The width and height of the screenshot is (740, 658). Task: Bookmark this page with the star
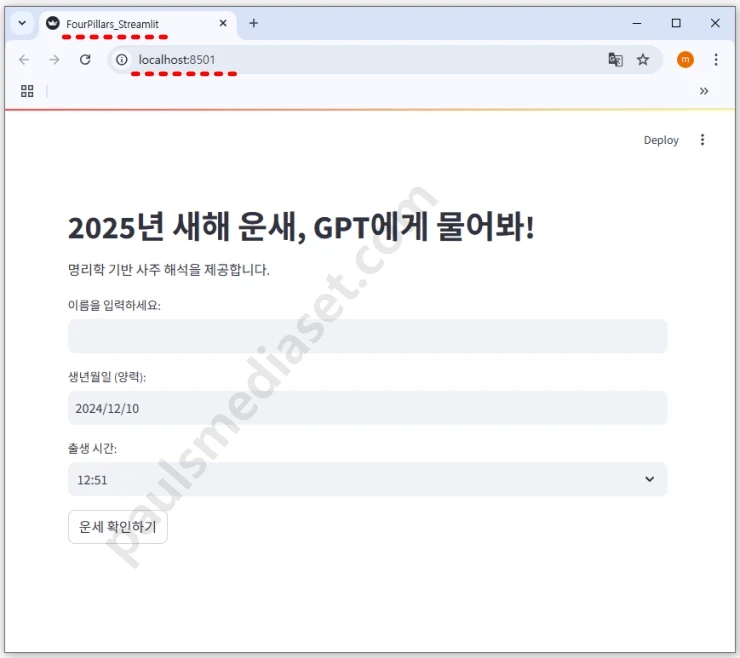pos(643,59)
